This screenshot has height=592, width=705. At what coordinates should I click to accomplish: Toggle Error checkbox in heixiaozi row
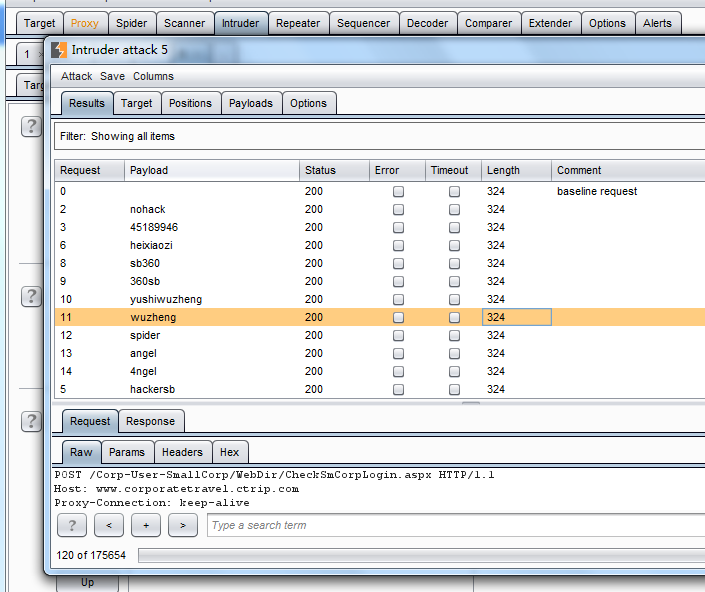coord(398,245)
